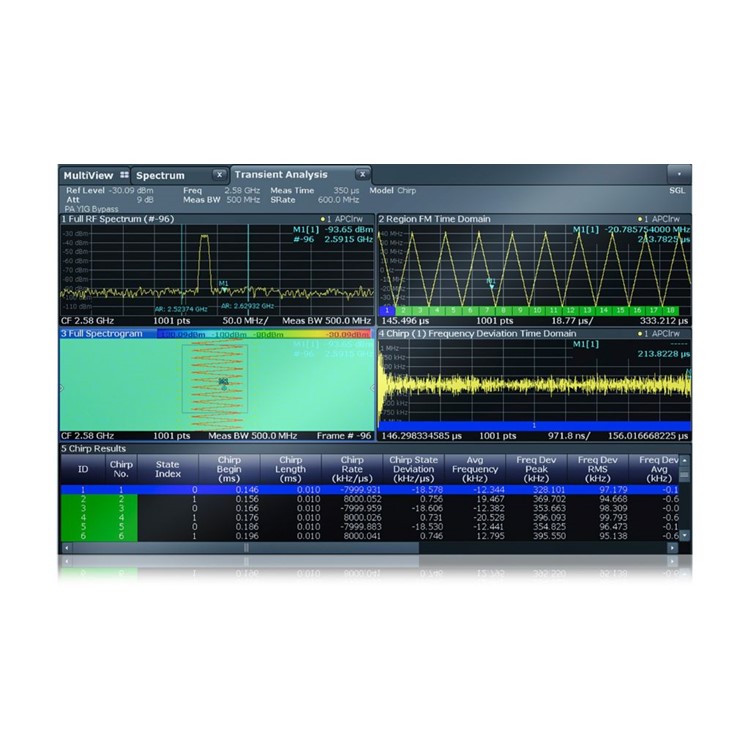Click the Ref Level value -30.09 dBm
The width and height of the screenshot is (750, 750).
(131, 190)
